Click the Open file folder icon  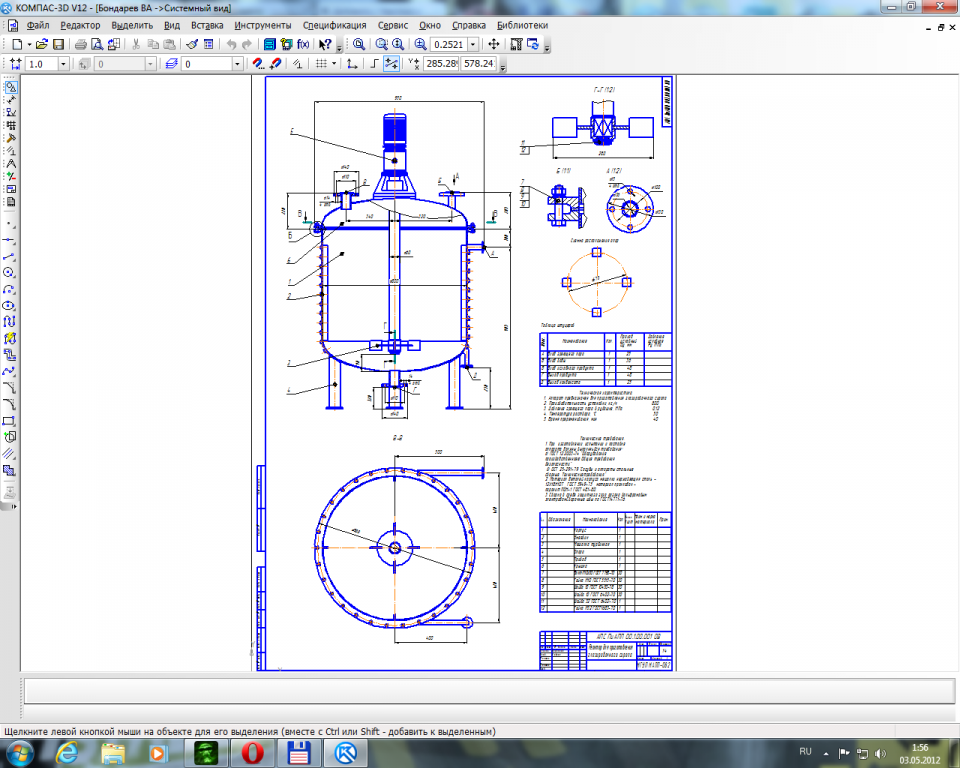[x=42, y=44]
